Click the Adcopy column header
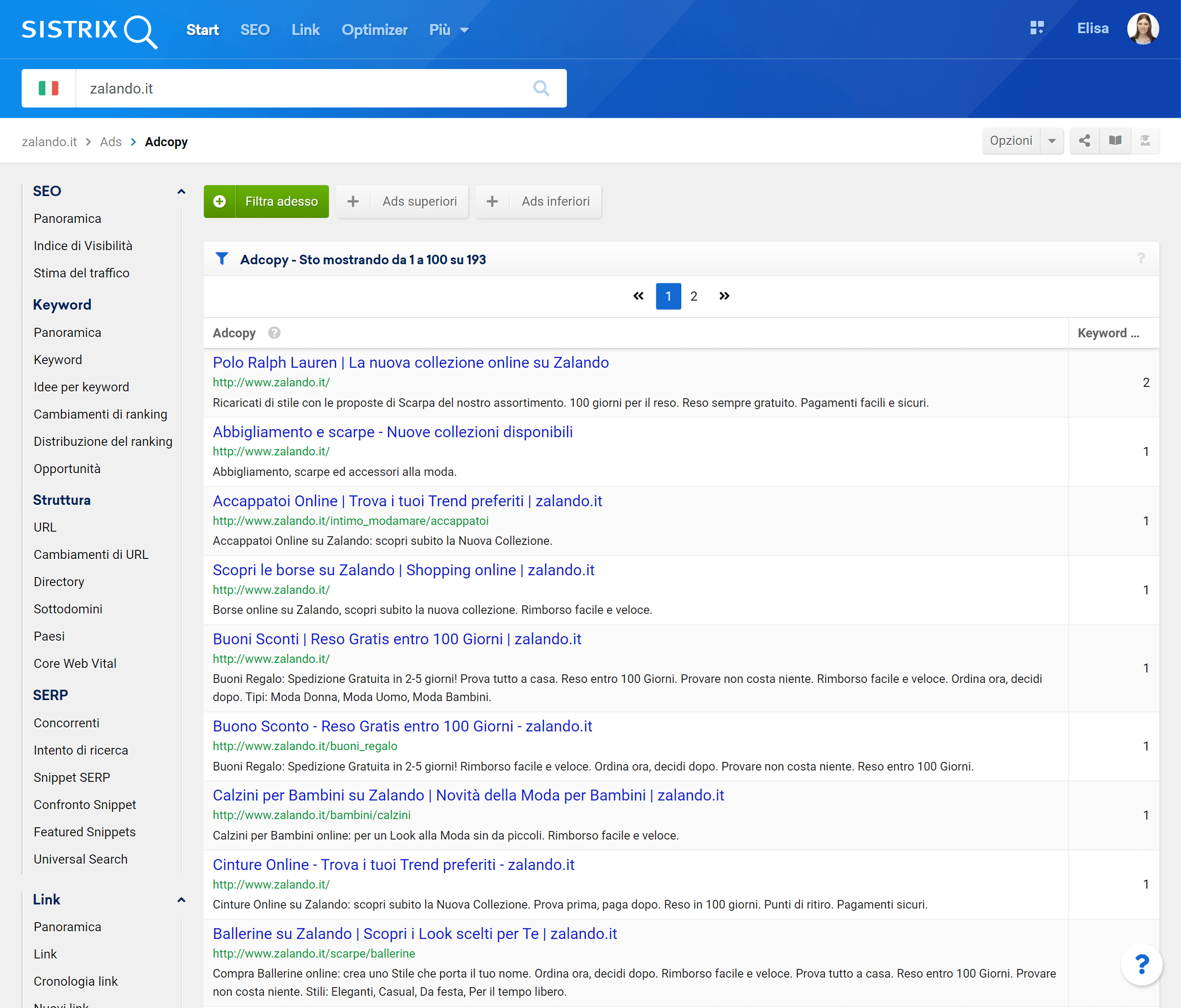The image size is (1181, 1008). [233, 333]
